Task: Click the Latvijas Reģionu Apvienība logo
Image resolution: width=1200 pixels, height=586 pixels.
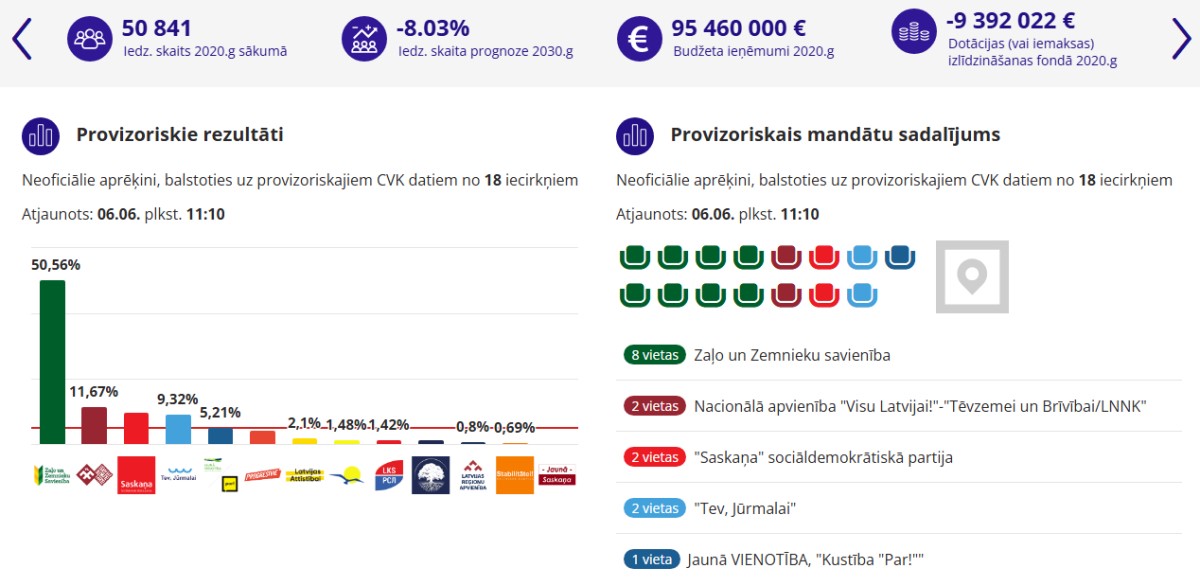Action: click(473, 475)
